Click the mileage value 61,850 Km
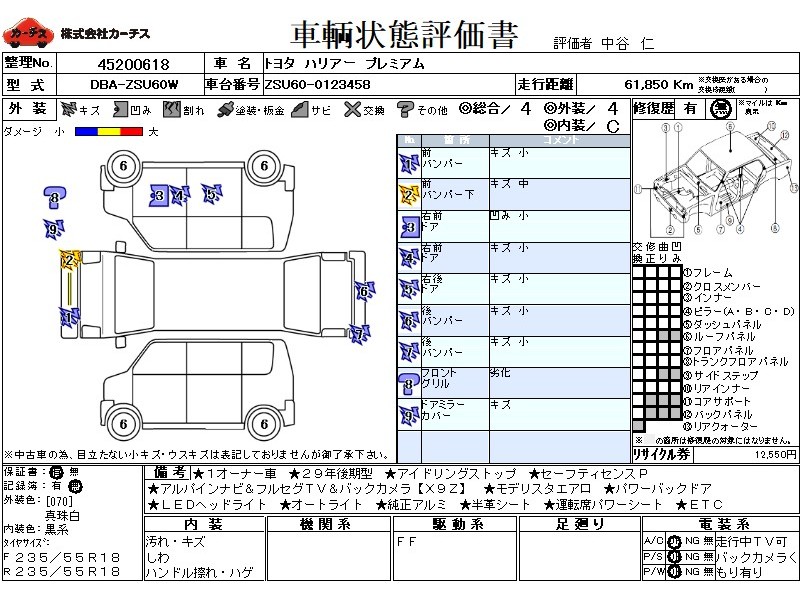Viewport: 800px width, 600px height. [x=659, y=84]
